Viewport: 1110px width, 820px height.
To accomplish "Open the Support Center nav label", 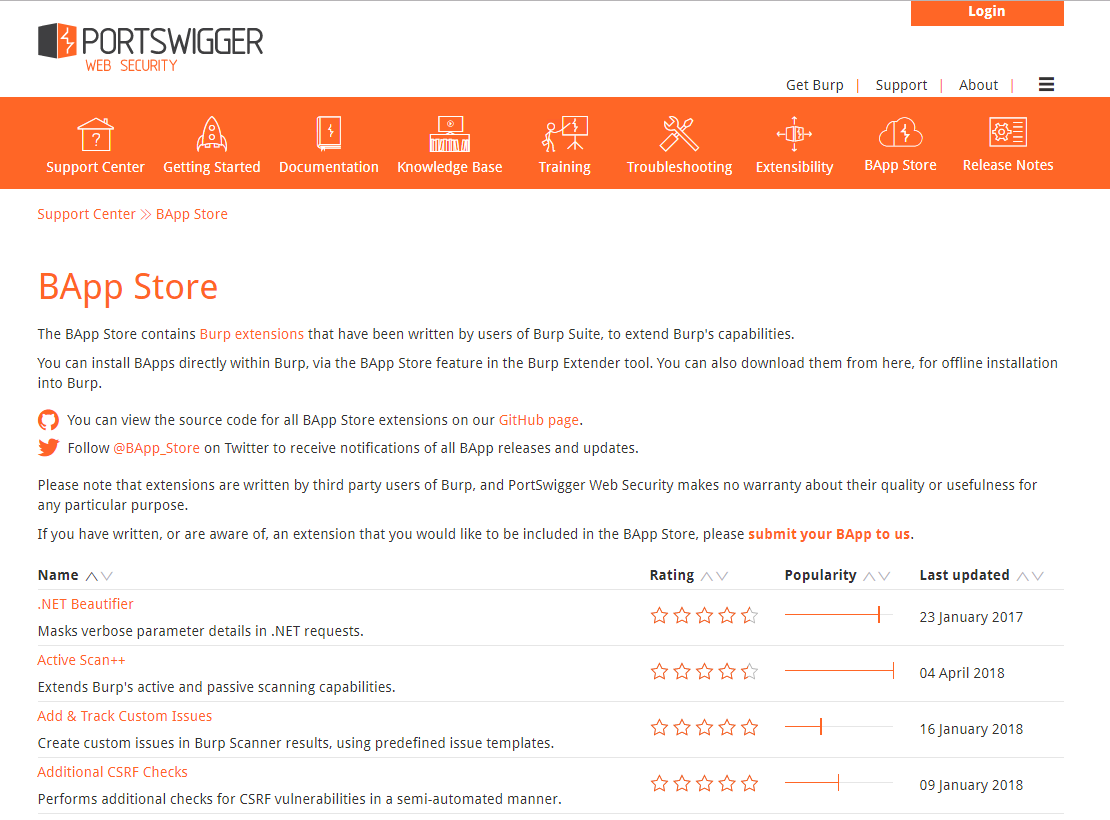I will (96, 167).
